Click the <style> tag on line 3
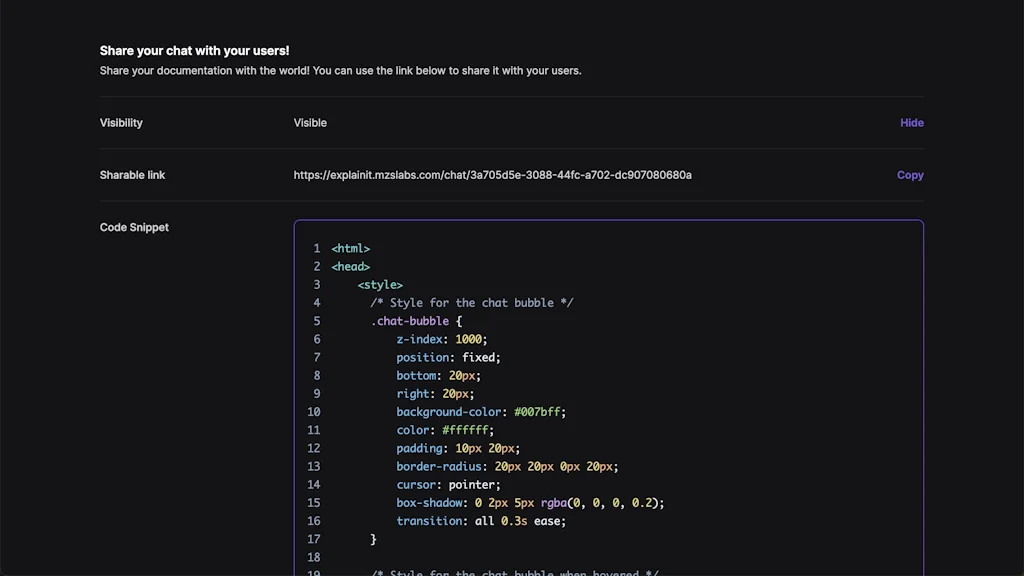1024x576 pixels. tap(380, 284)
